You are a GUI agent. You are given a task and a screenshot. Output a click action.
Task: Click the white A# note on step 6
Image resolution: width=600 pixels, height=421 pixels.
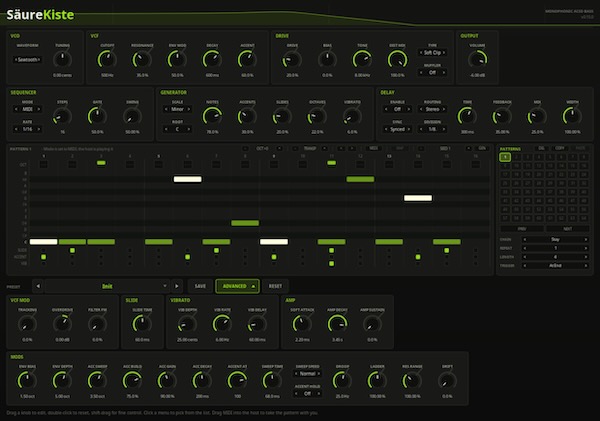pyautogui.click(x=188, y=179)
